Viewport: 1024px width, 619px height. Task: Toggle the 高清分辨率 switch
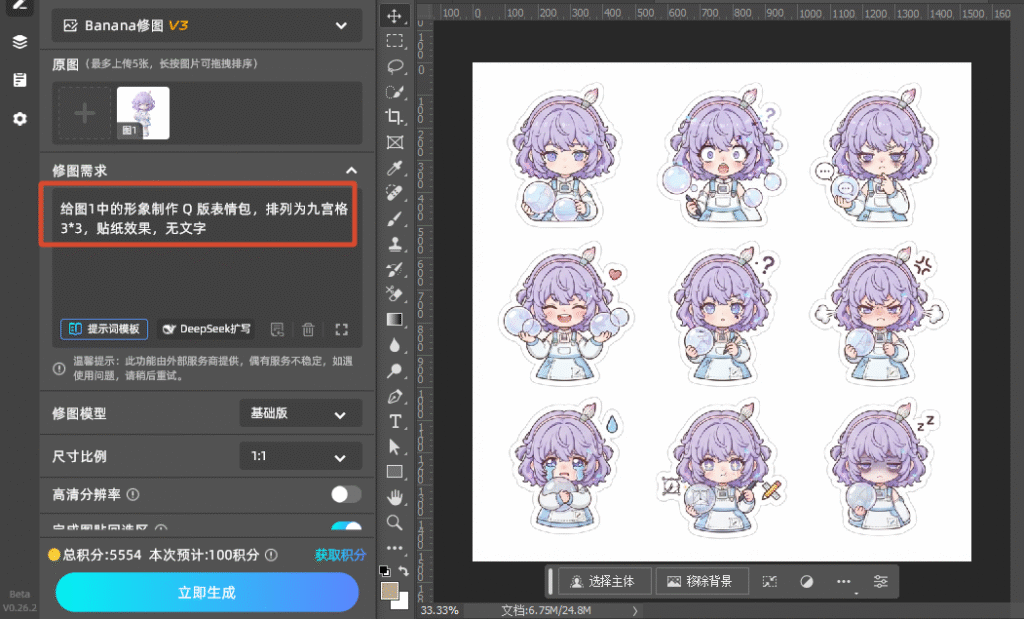pyautogui.click(x=345, y=494)
